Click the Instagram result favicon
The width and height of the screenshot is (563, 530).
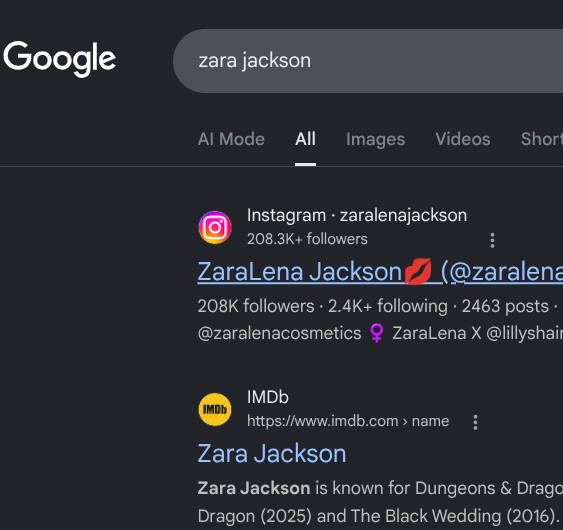[x=215, y=227]
